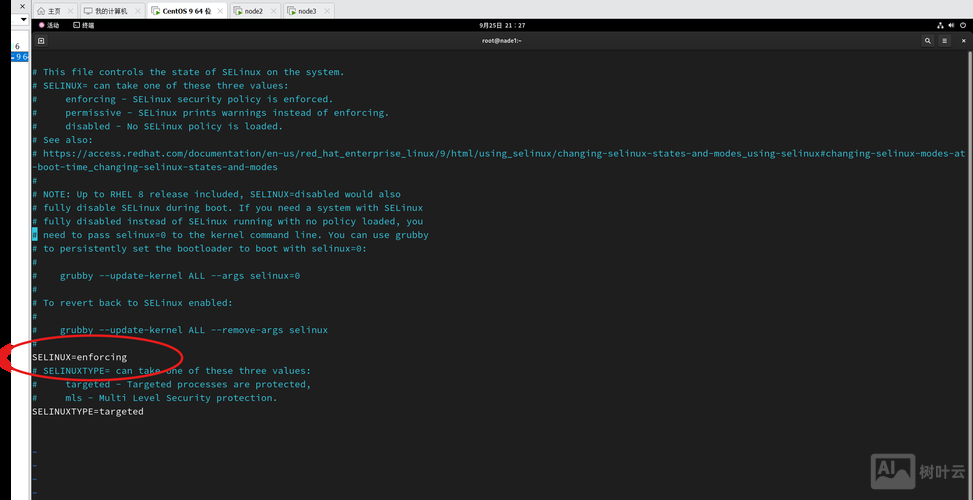Close the 主页 tab
Image resolution: width=973 pixels, height=500 pixels.
click(x=70, y=11)
